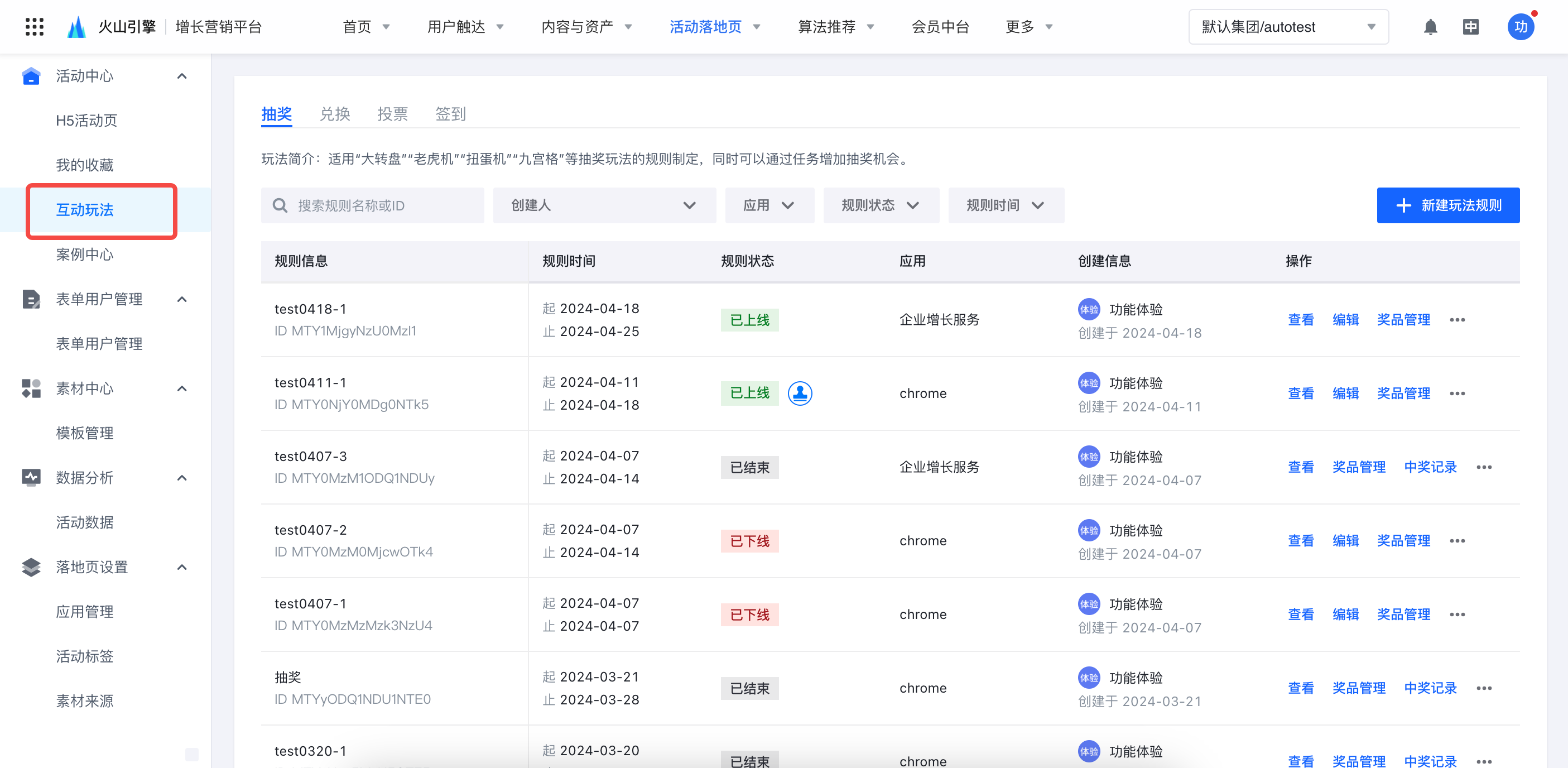Open more actions for test0407-3
Viewport: 1568px width, 768px height.
[x=1484, y=467]
